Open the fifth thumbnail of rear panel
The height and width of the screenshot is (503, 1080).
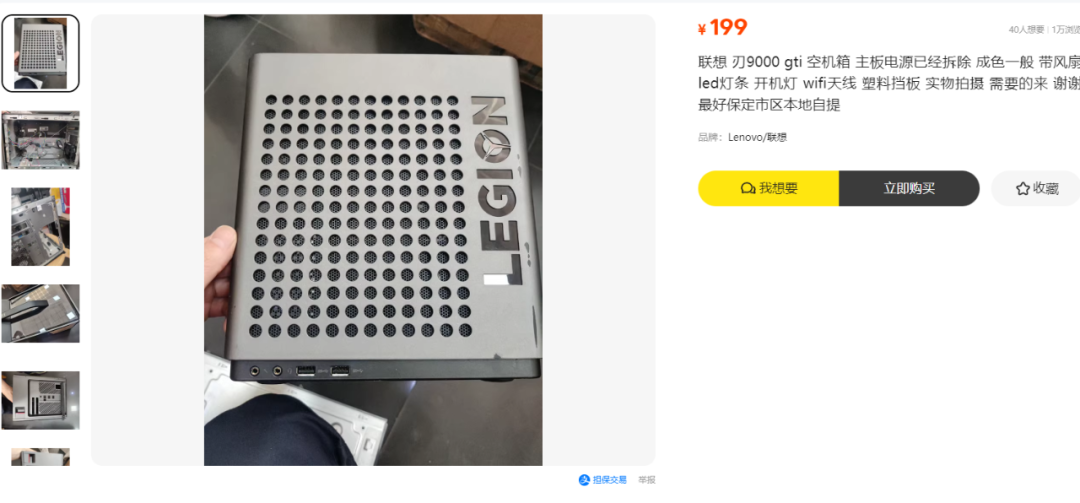(41, 400)
